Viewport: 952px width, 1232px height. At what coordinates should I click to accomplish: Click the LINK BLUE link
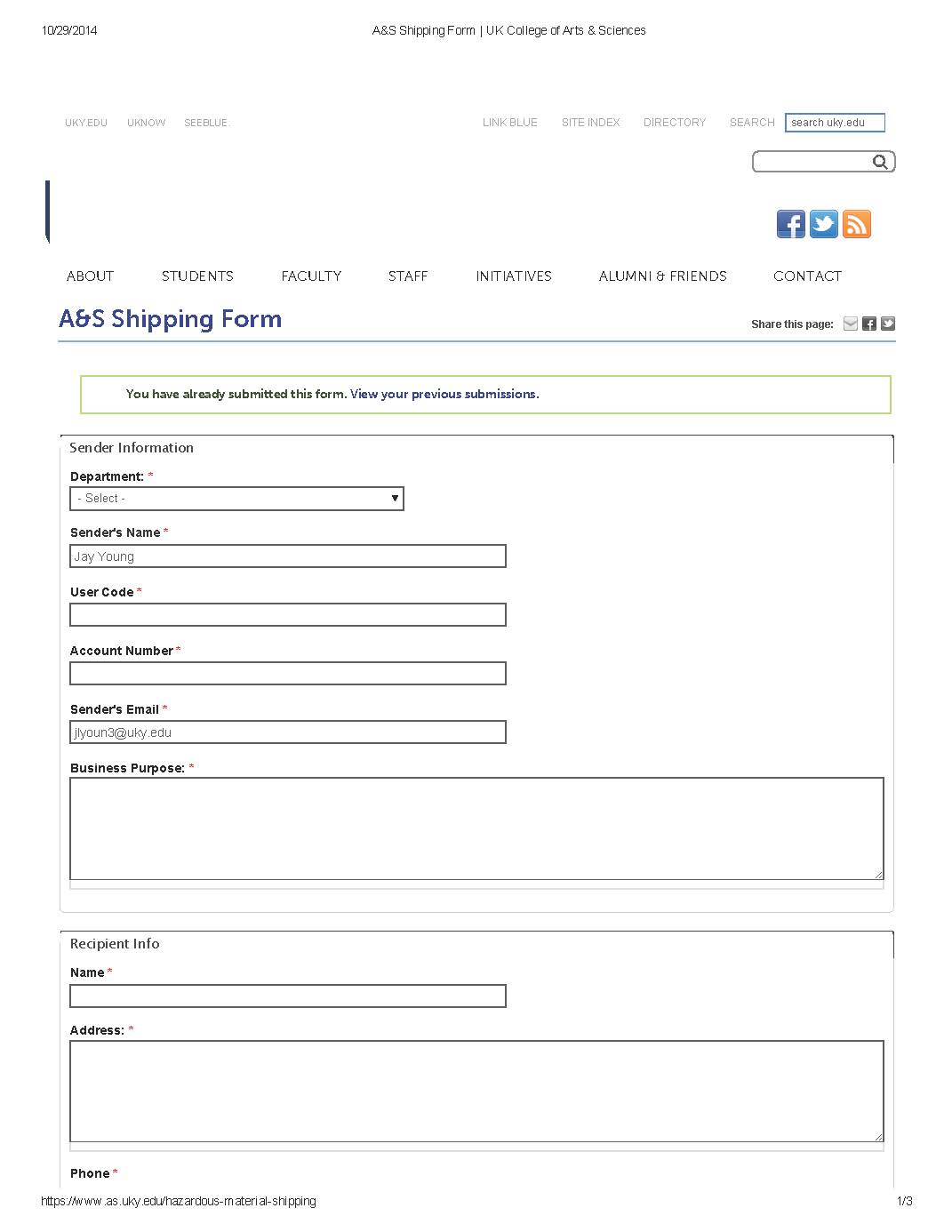(x=510, y=123)
